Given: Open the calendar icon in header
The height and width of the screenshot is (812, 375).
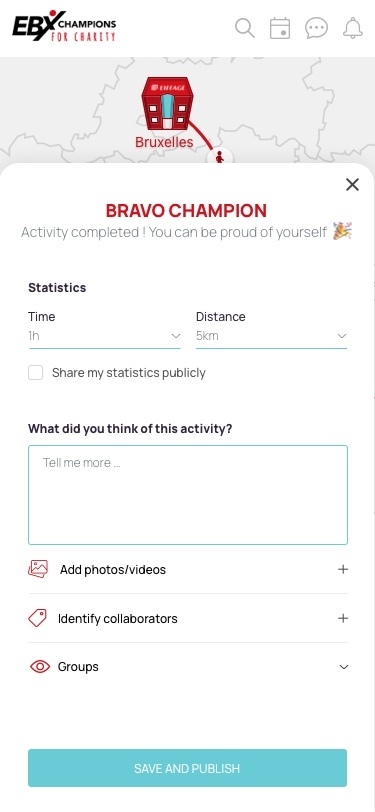Looking at the screenshot, I should click(280, 28).
